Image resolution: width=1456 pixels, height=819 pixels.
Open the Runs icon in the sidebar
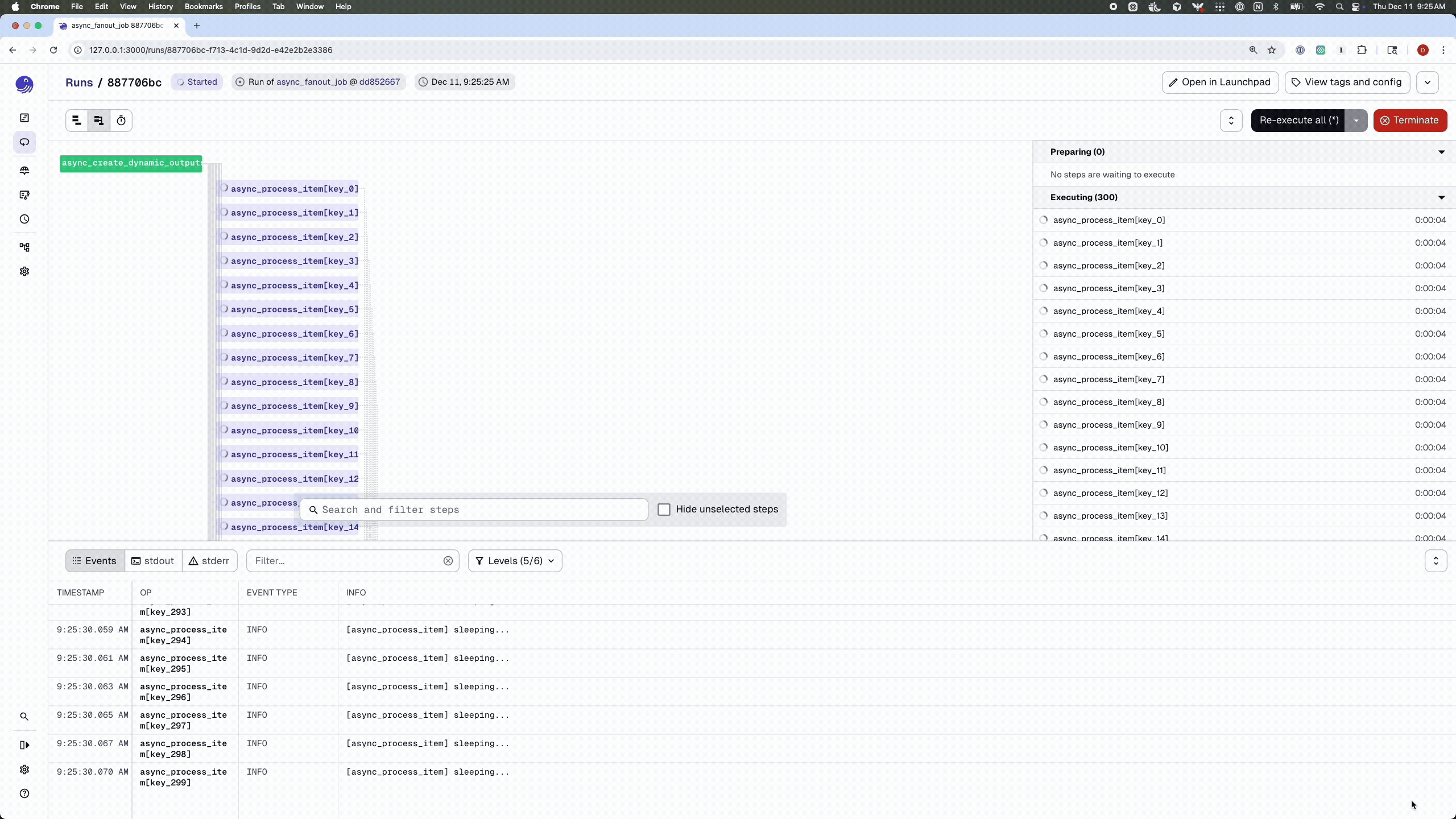(x=24, y=142)
